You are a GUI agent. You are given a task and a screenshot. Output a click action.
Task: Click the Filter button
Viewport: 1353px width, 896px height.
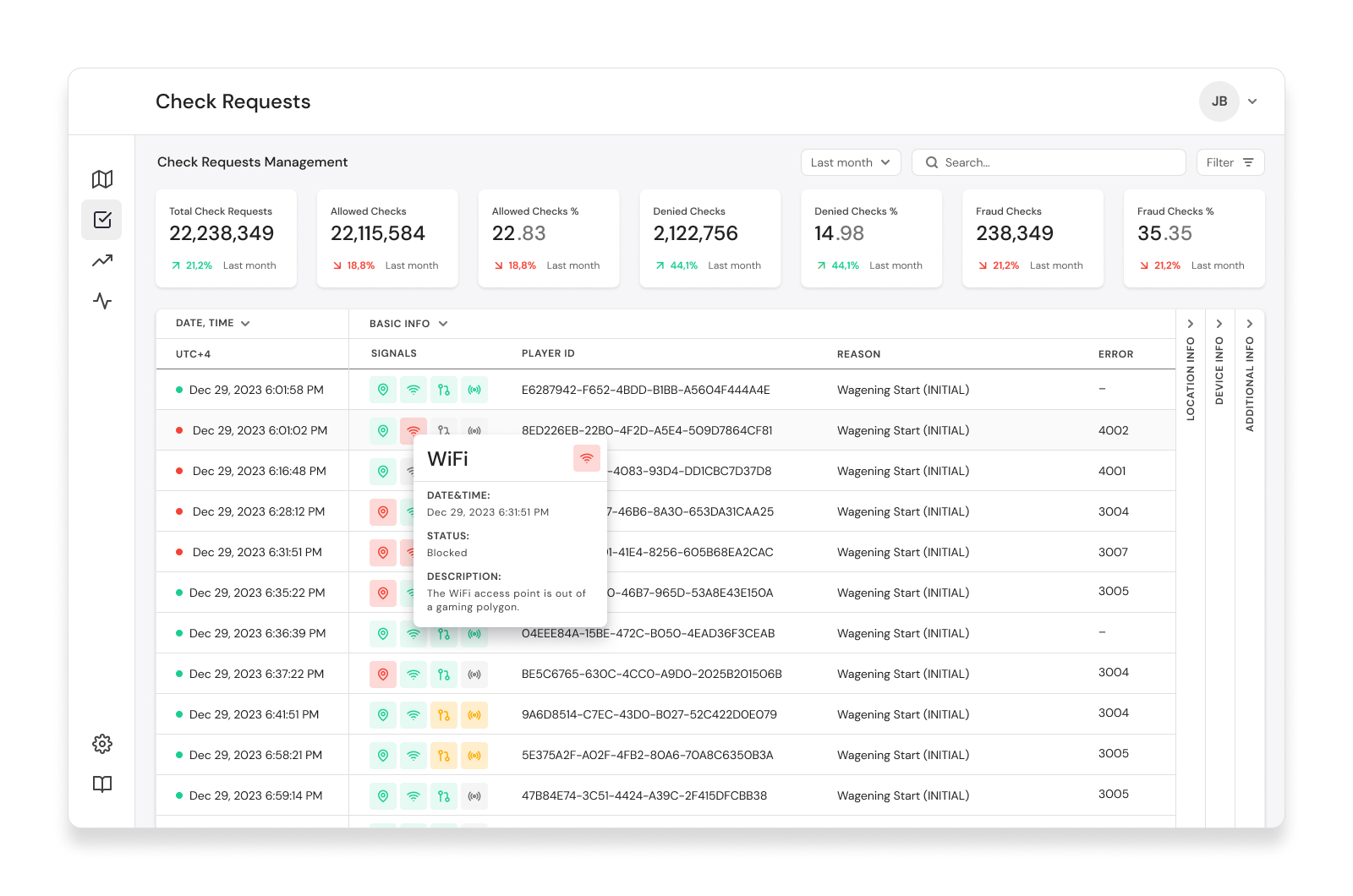pos(1230,162)
